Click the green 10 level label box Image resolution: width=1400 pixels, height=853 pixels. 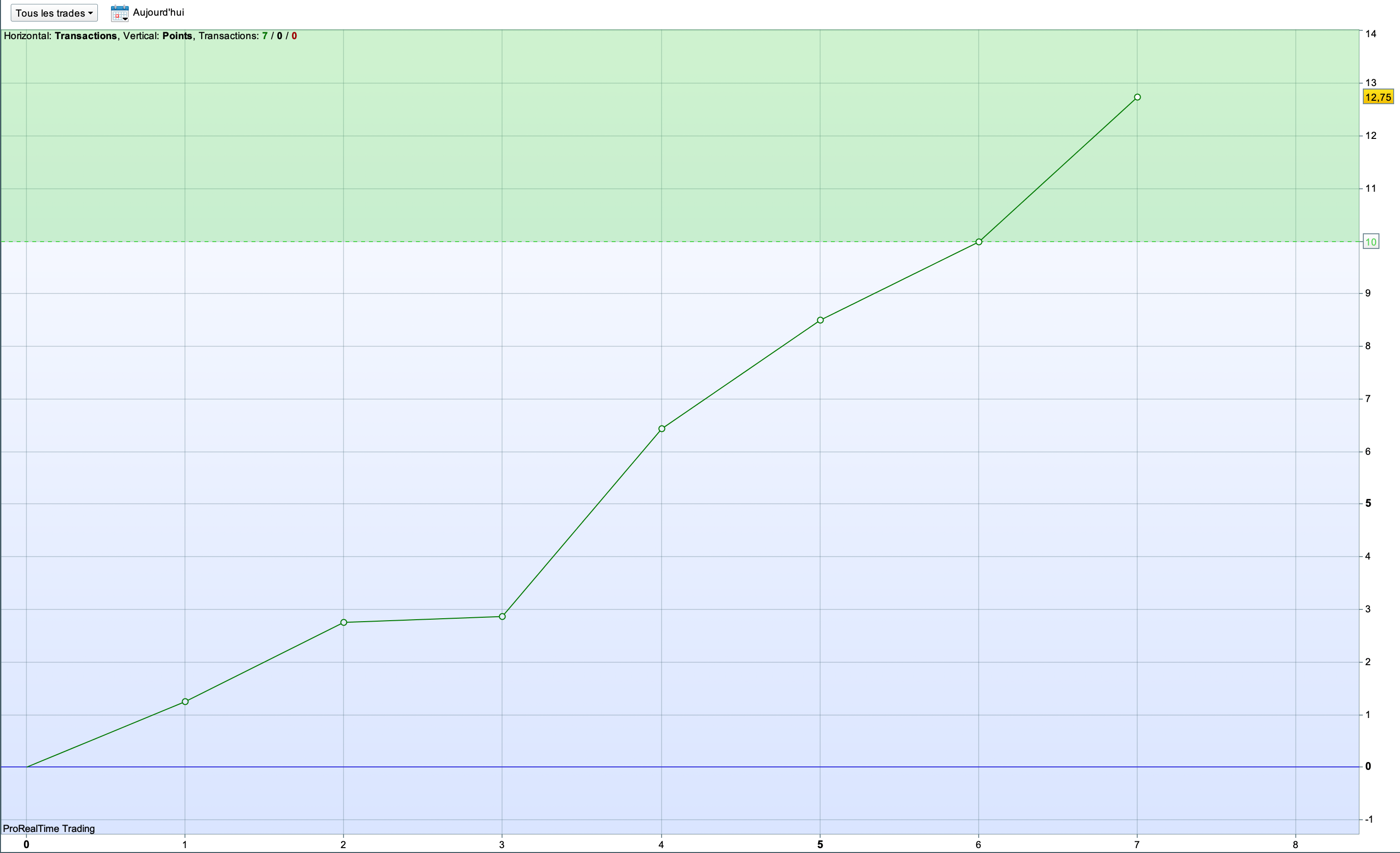coord(1371,242)
